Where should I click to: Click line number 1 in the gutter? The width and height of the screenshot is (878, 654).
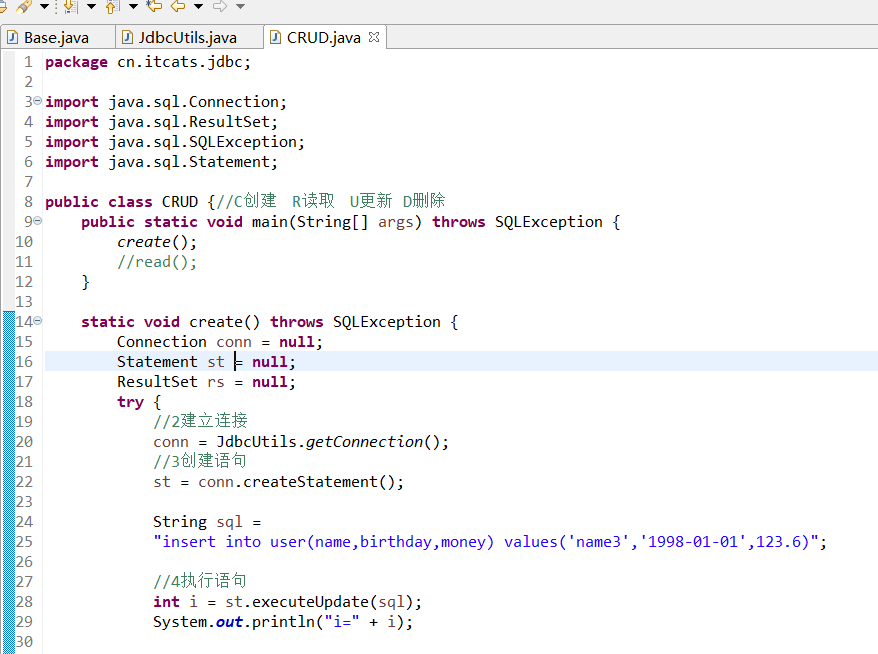coord(29,62)
